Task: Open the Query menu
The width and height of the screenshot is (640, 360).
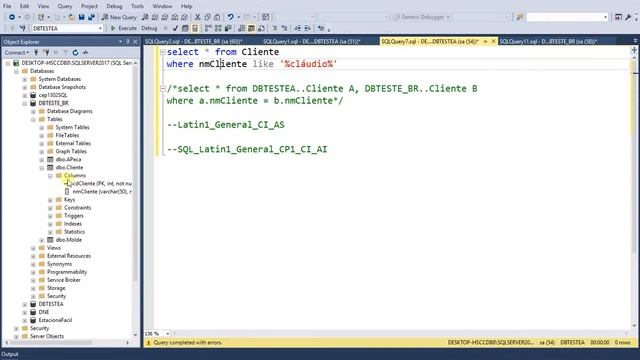Action: pyautogui.click(x=65, y=6)
